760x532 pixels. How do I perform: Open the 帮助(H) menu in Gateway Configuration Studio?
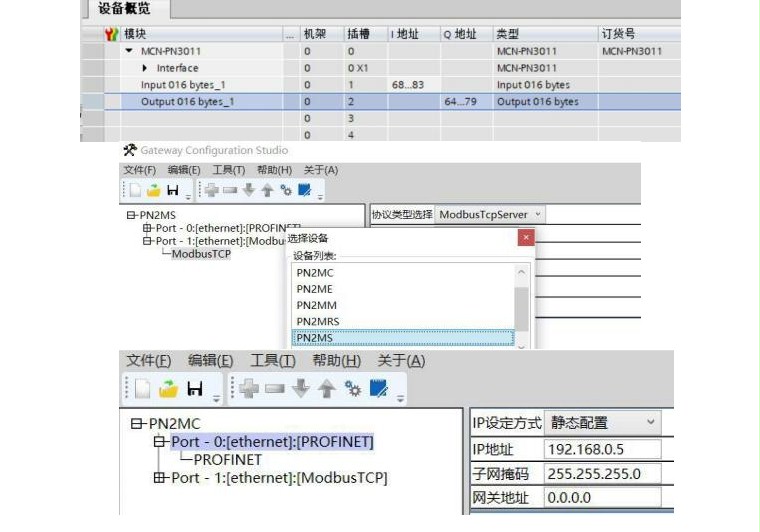click(274, 170)
